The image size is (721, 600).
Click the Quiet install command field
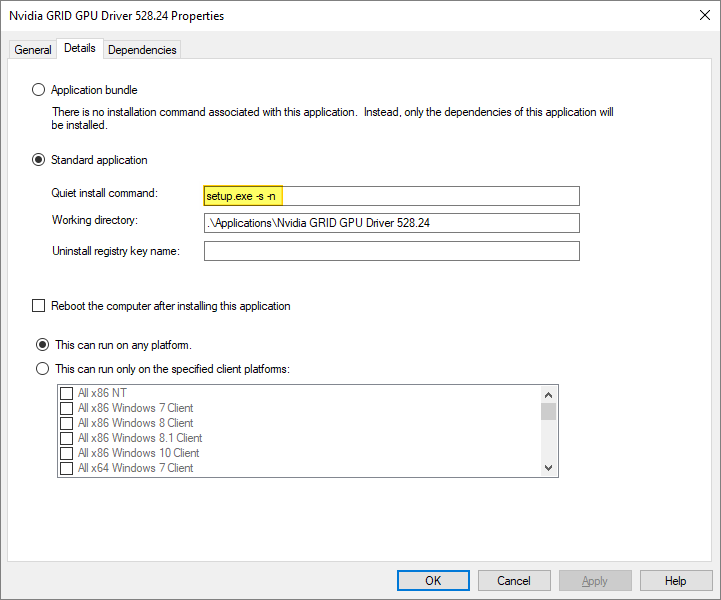tap(391, 196)
